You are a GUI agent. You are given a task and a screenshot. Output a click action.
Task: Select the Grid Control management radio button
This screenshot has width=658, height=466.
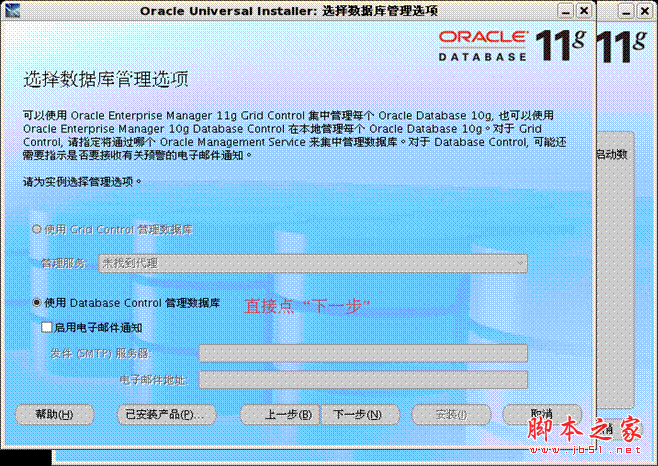point(37,229)
